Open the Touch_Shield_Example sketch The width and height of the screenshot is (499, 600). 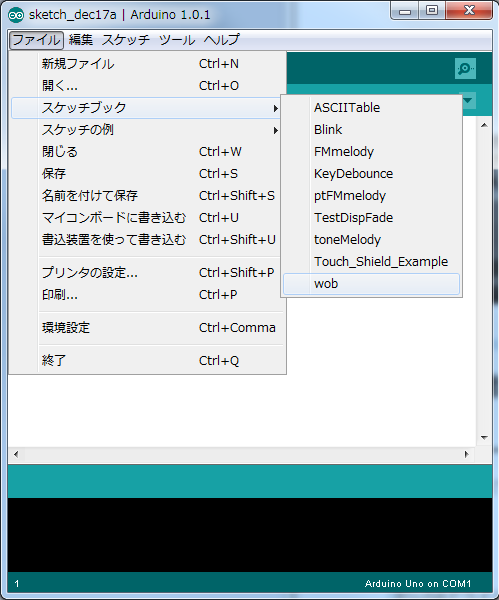[371, 262]
